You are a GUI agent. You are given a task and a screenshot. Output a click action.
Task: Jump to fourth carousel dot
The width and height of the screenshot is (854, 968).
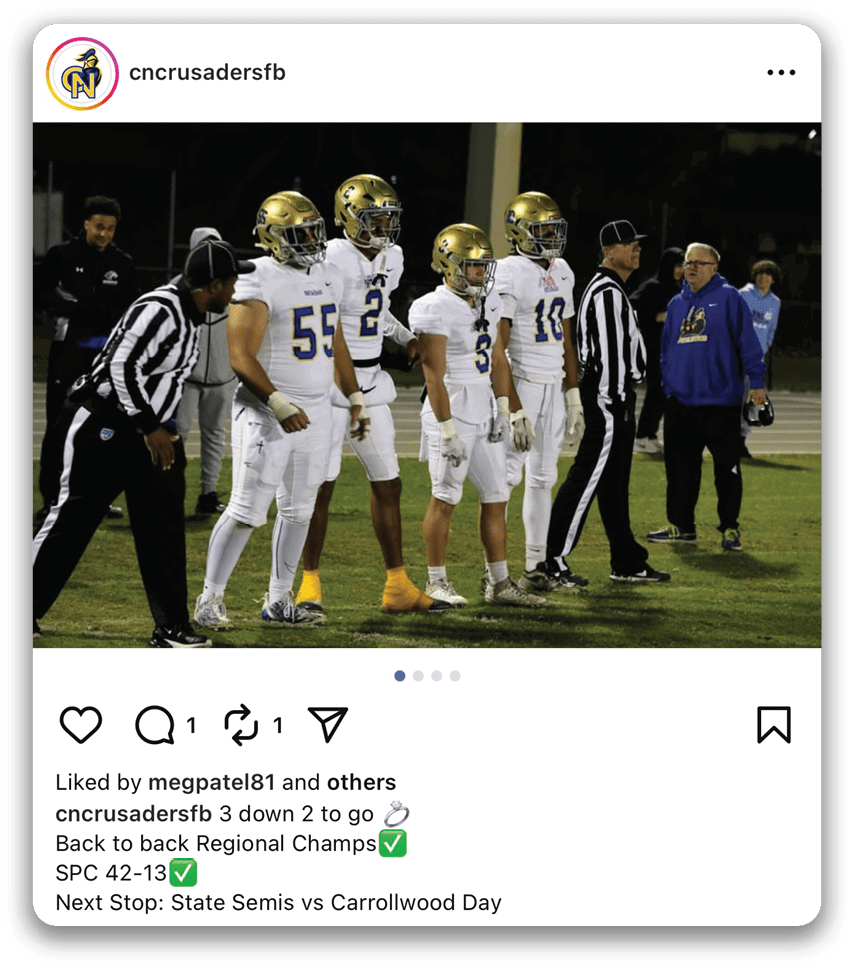pyautogui.click(x=455, y=676)
